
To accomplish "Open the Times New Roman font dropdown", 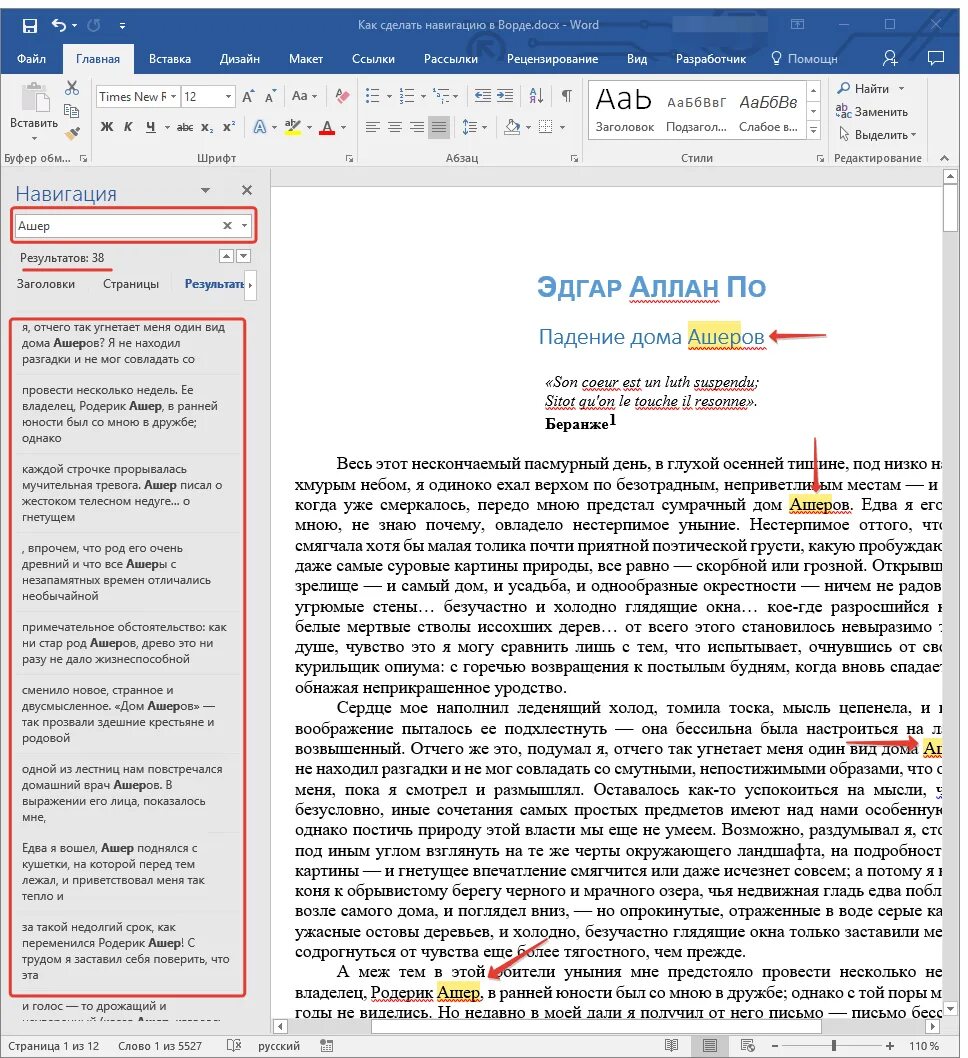I will (x=173, y=96).
